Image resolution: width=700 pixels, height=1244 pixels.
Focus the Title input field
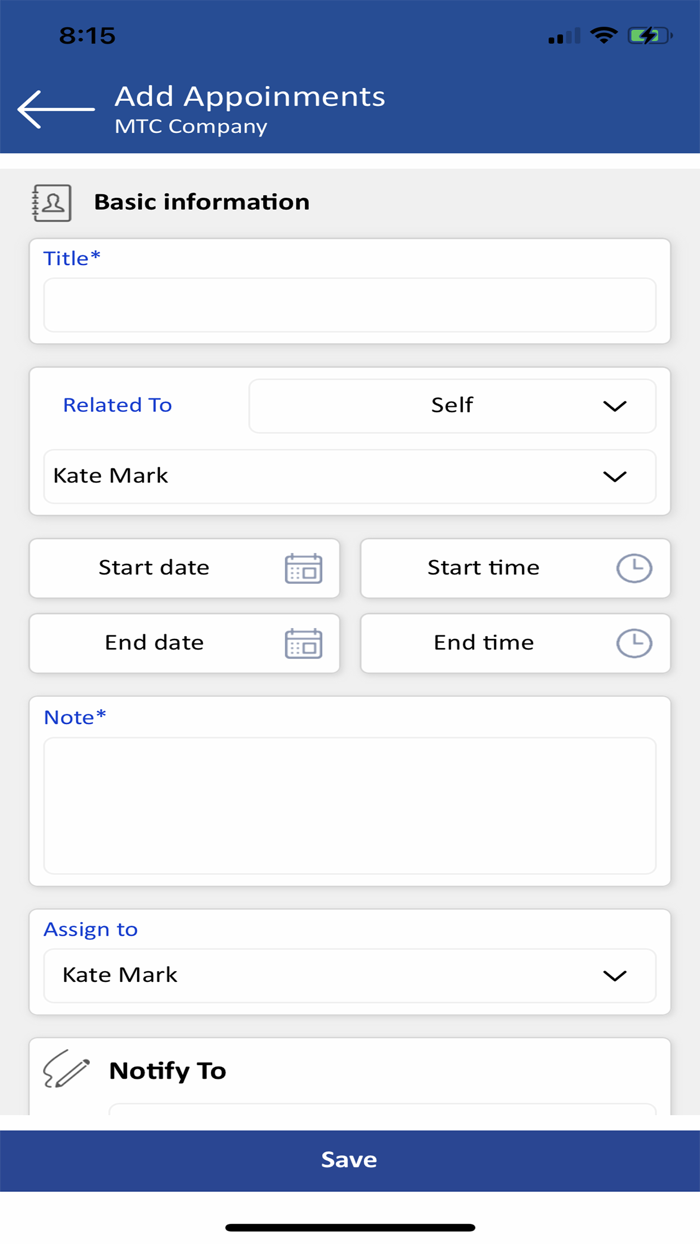[x=350, y=305]
